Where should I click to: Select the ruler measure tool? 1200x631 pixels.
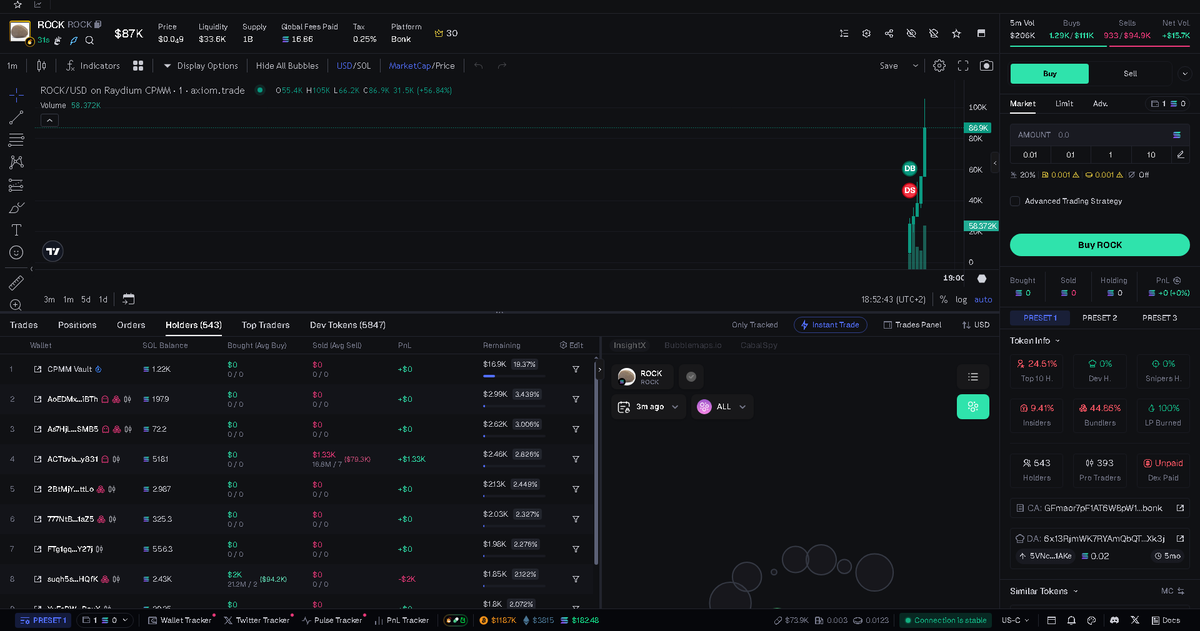coord(16,283)
